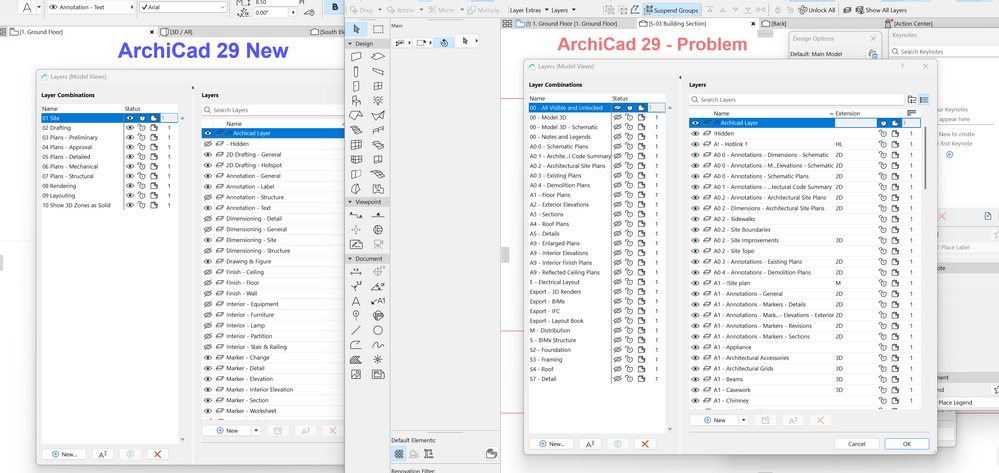Toggle Bold text formatting
This screenshot has height=473, width=999.
(x=334, y=8)
